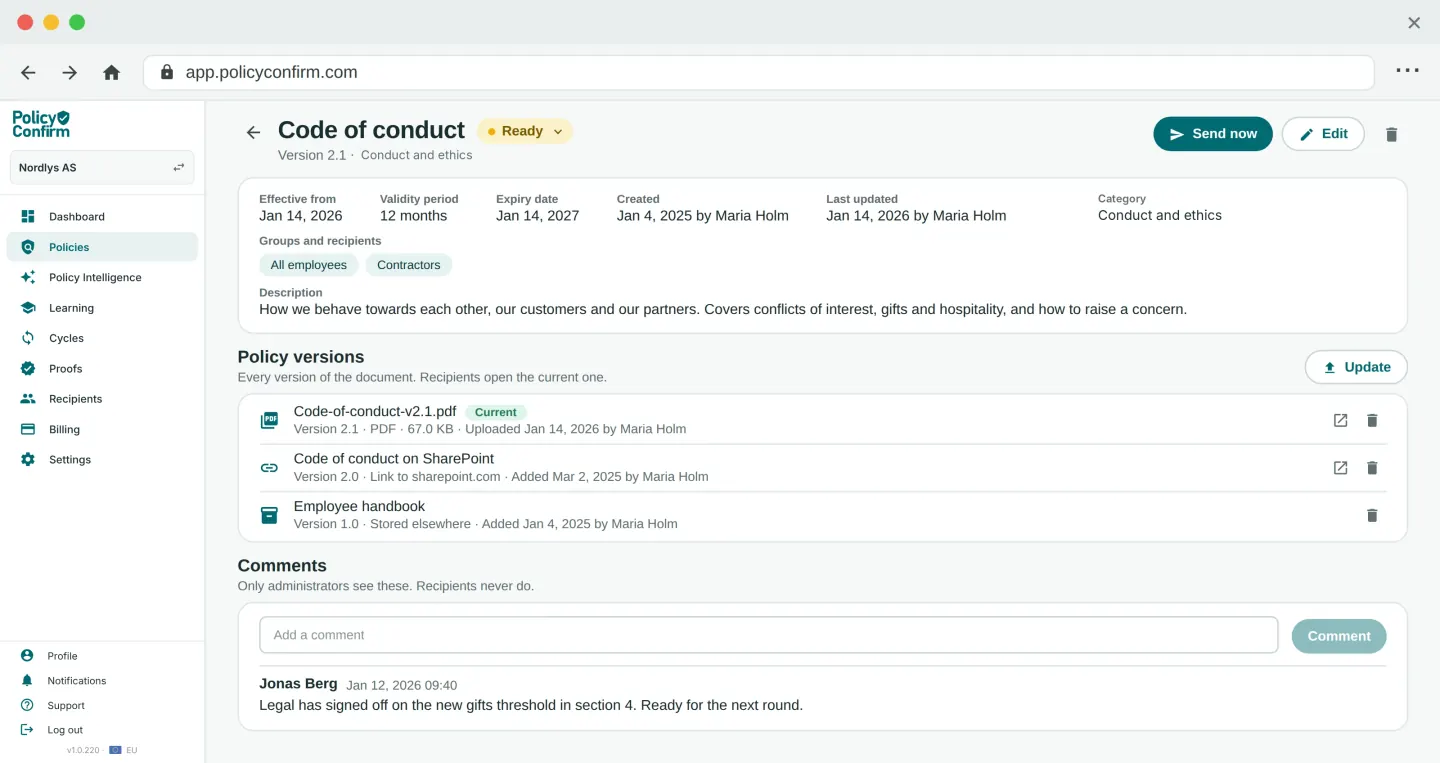Screen dimensions: 1440x763
Task: Open Notifications from the bottom sidebar
Action: click(76, 680)
